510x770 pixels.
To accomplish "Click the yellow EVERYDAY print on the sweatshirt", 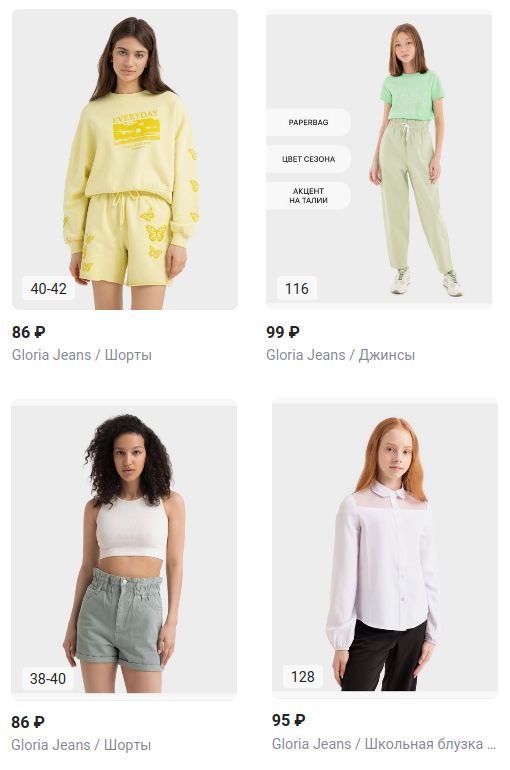I will coord(136,129).
